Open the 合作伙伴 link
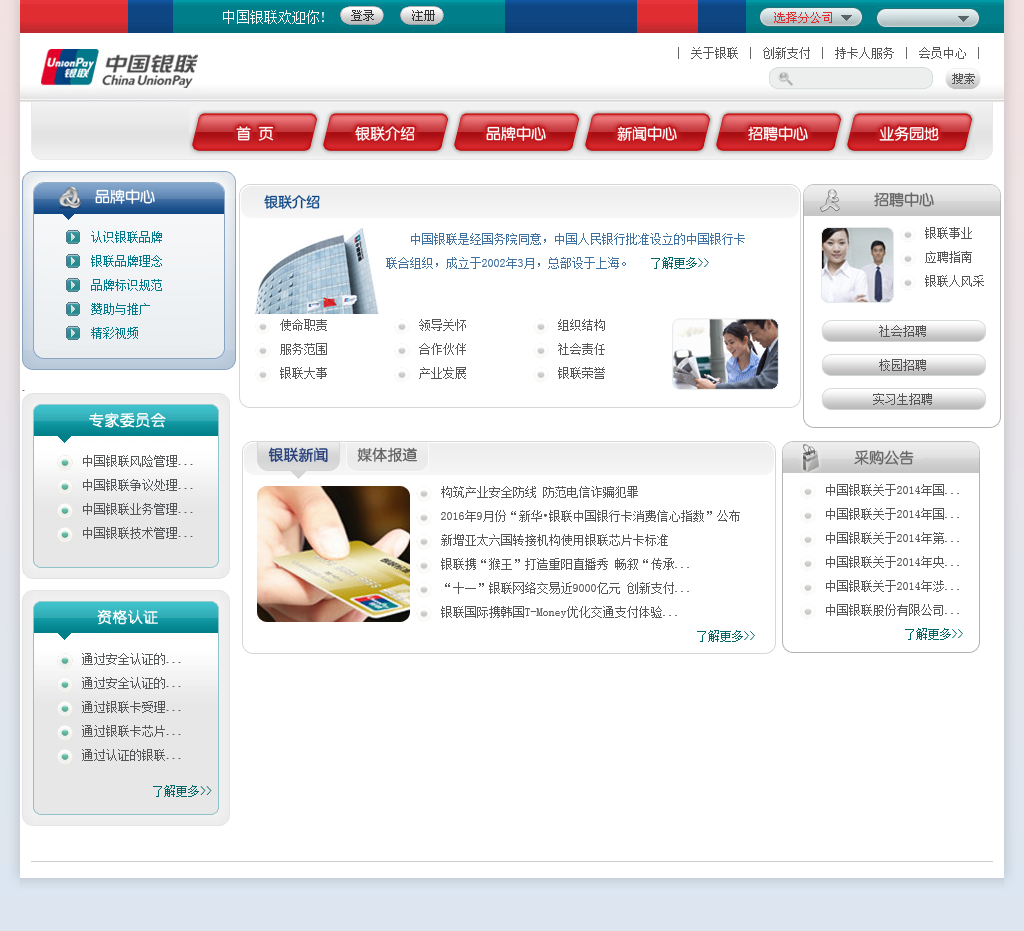 coord(442,349)
